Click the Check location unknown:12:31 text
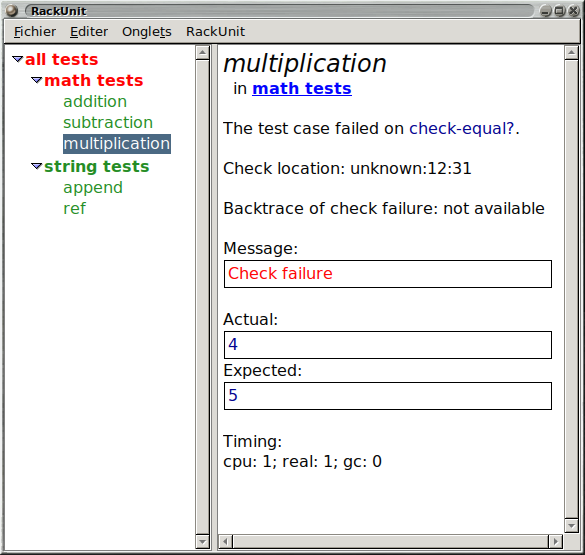Image resolution: width=585 pixels, height=555 pixels. (x=347, y=169)
